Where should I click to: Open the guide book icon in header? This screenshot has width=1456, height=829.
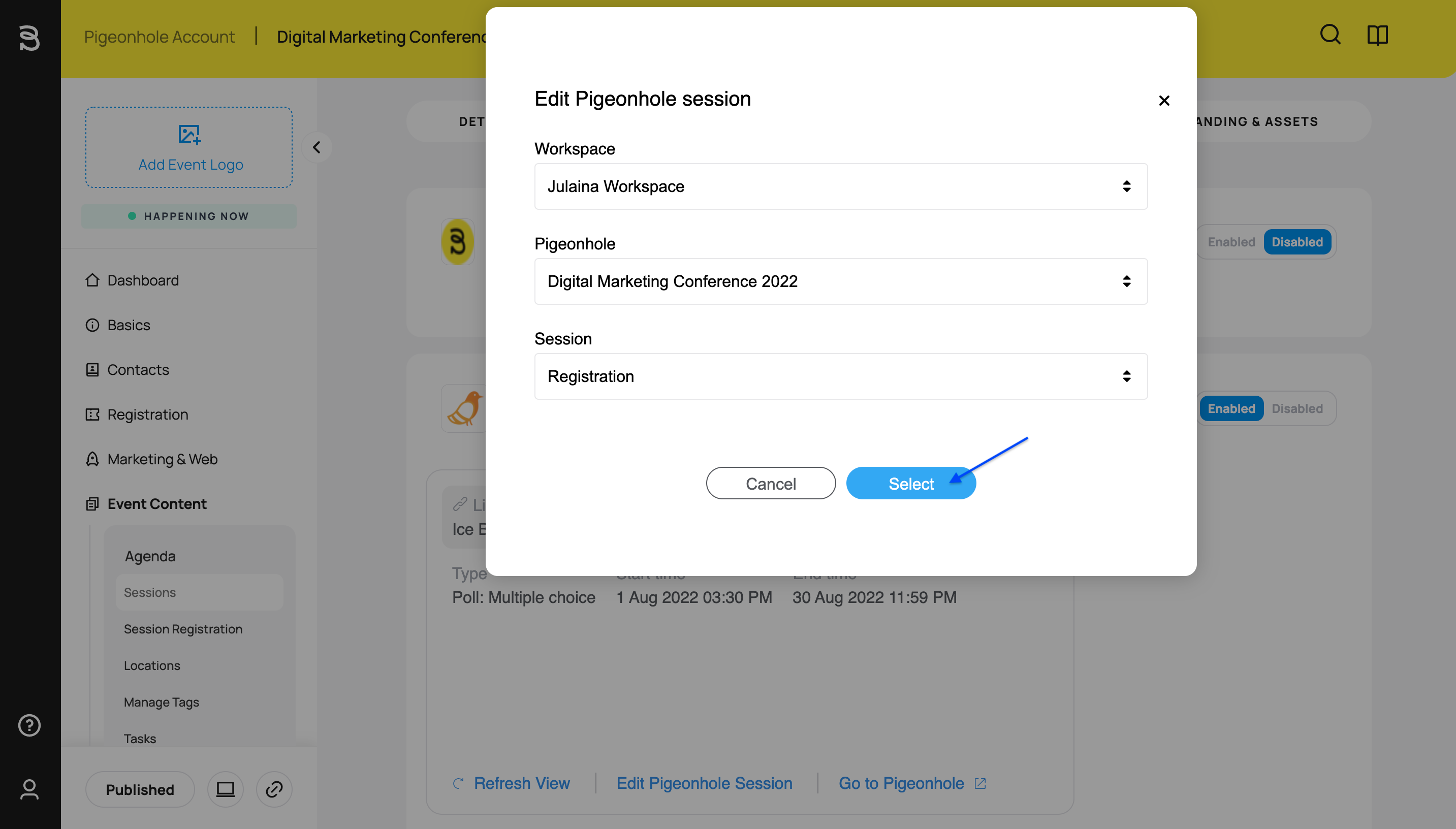point(1377,35)
